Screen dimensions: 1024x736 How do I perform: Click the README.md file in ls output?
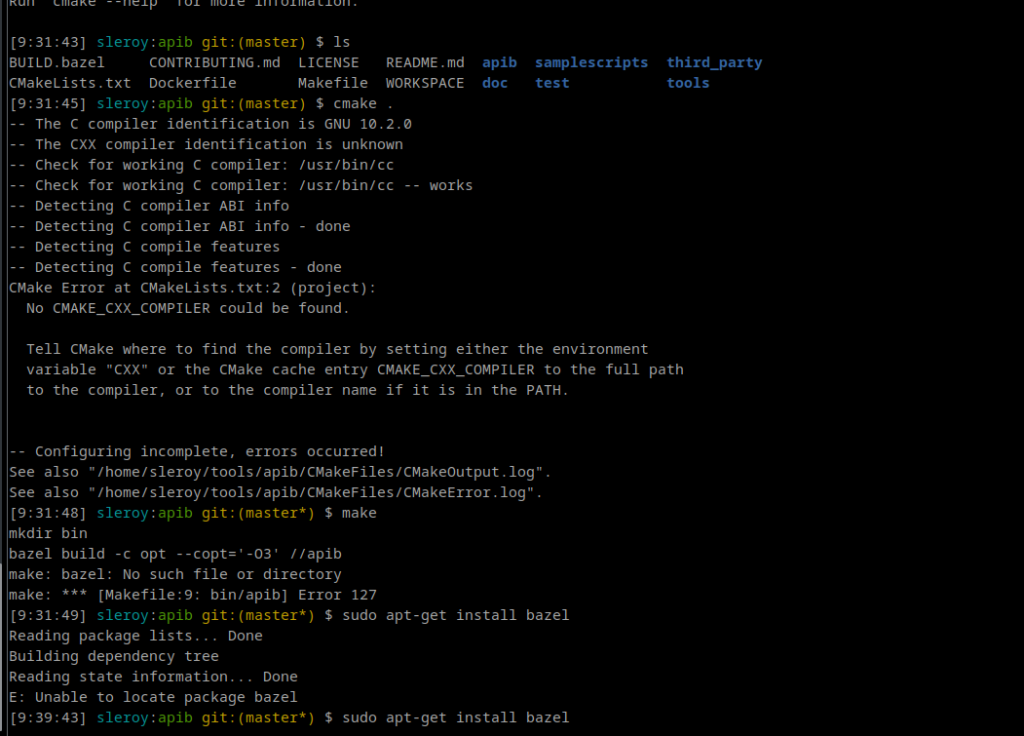point(425,63)
